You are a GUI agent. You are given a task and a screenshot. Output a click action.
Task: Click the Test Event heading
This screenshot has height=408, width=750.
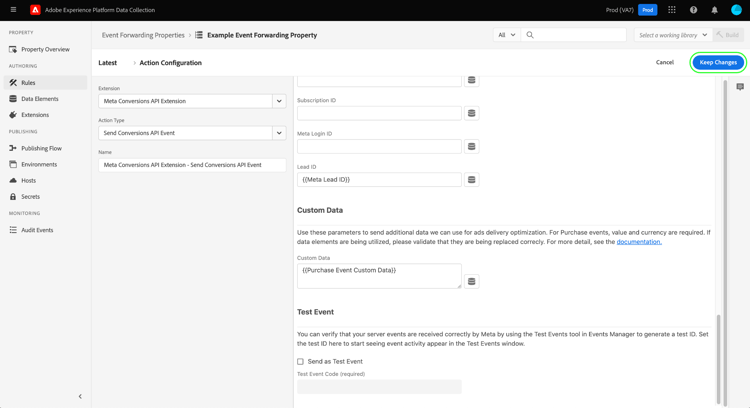point(315,312)
